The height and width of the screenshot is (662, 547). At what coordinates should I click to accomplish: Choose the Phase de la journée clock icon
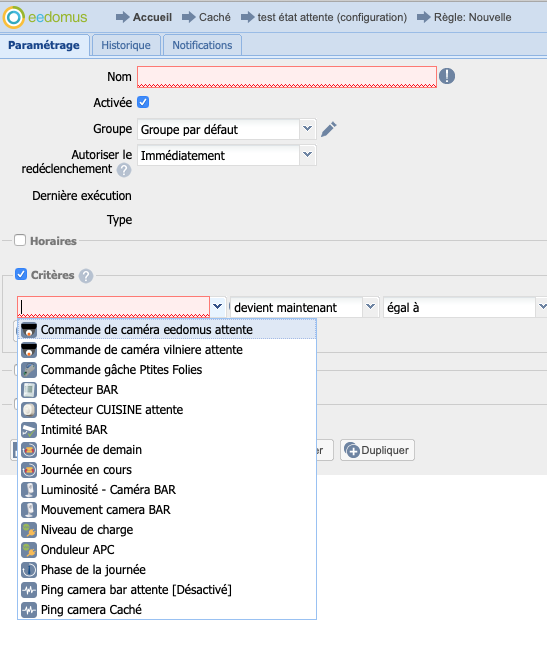coord(29,570)
